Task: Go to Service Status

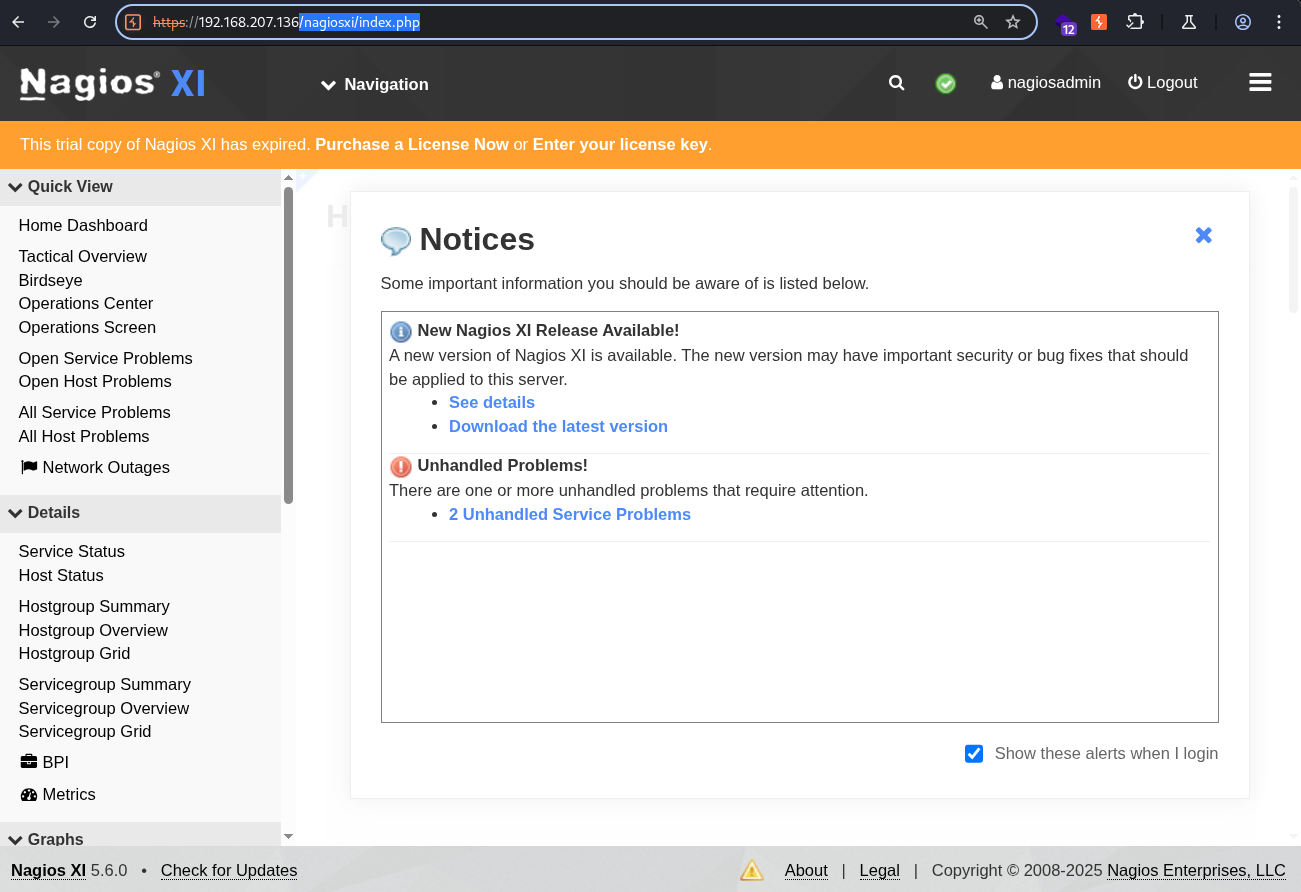Action: coord(71,551)
